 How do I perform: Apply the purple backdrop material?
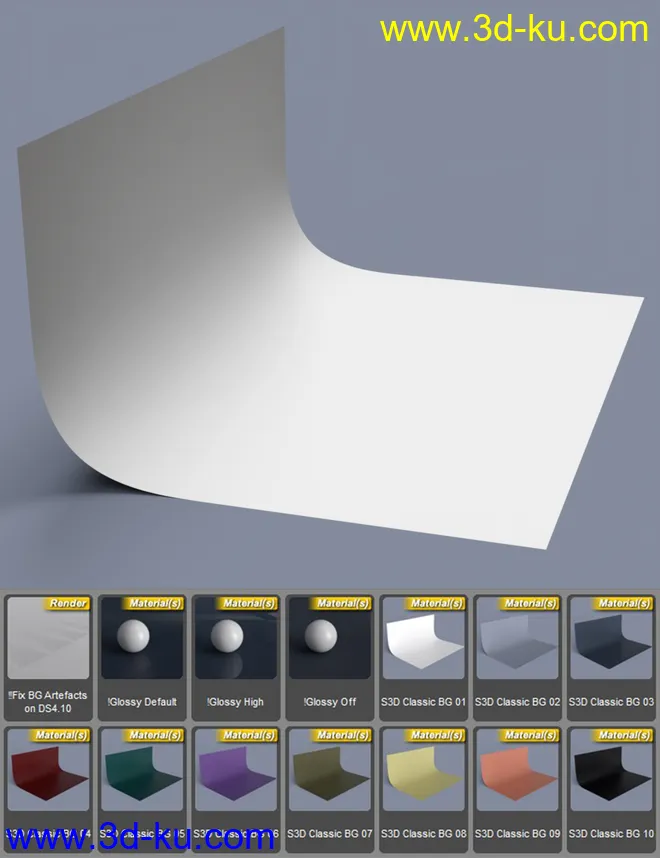tap(236, 778)
